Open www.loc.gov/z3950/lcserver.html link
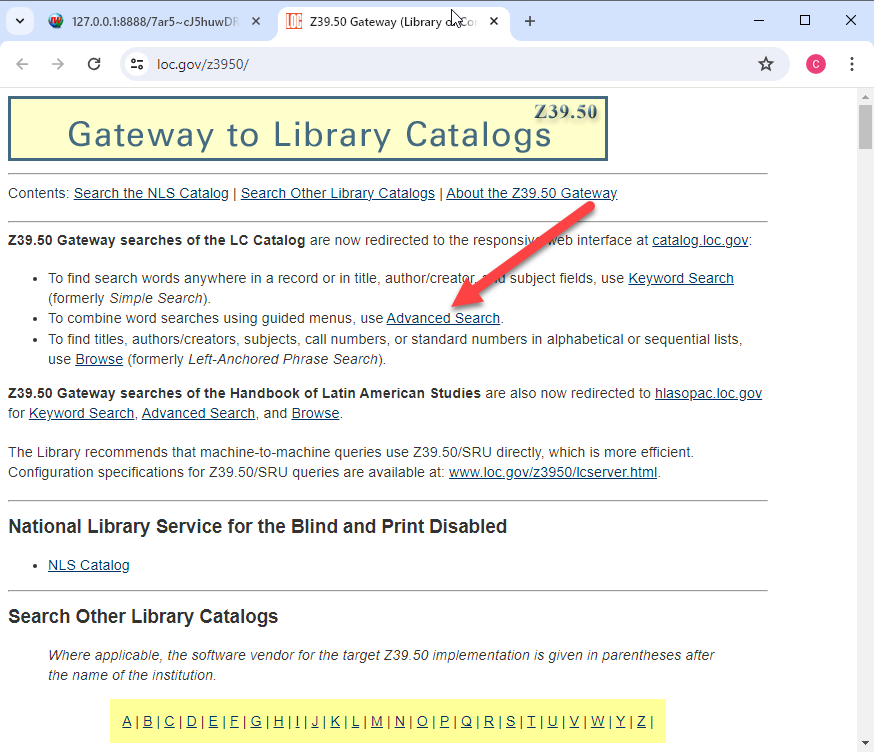 (553, 472)
